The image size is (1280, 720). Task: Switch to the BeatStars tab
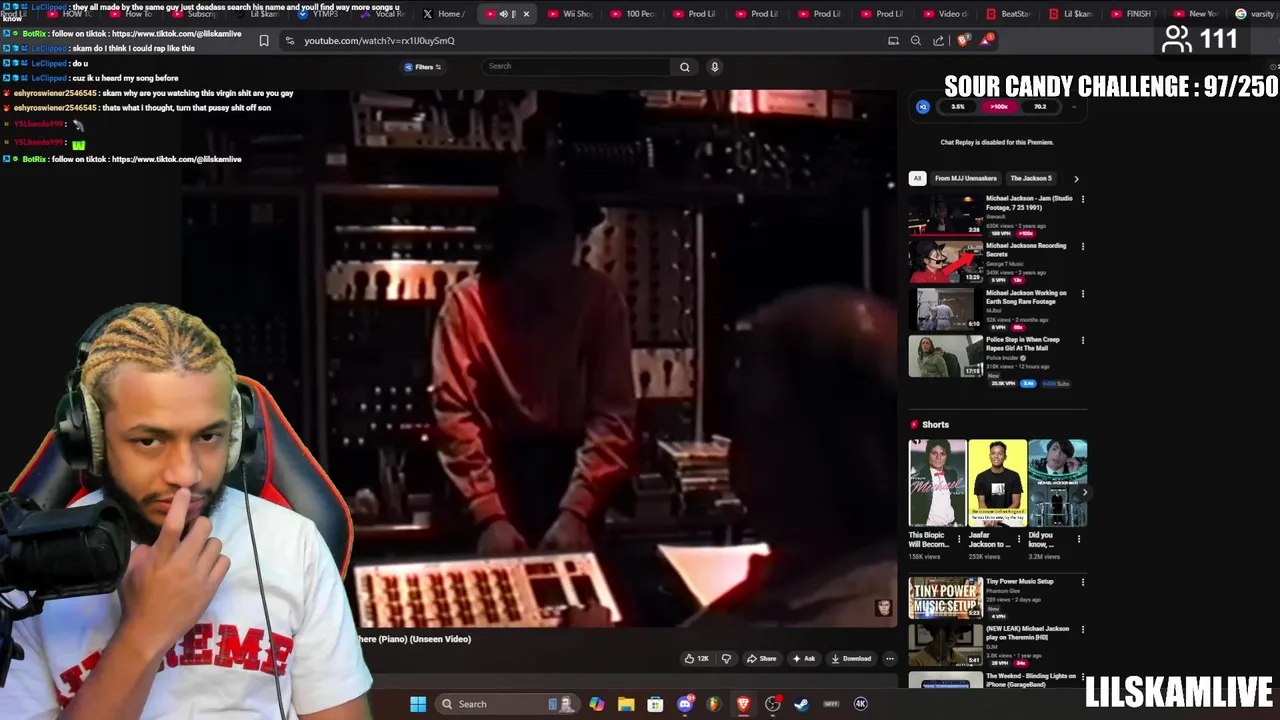pos(1008,14)
